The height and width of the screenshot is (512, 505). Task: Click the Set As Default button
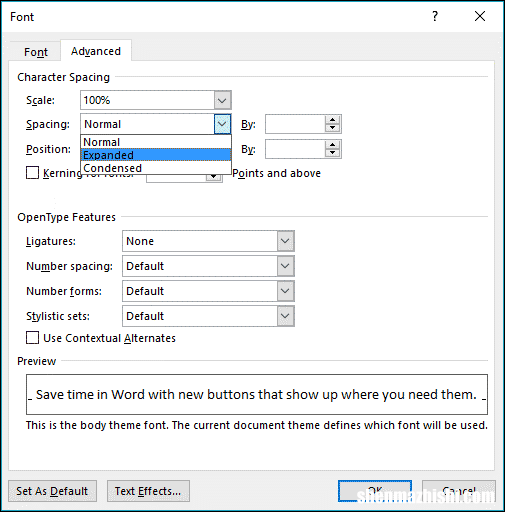(52, 491)
